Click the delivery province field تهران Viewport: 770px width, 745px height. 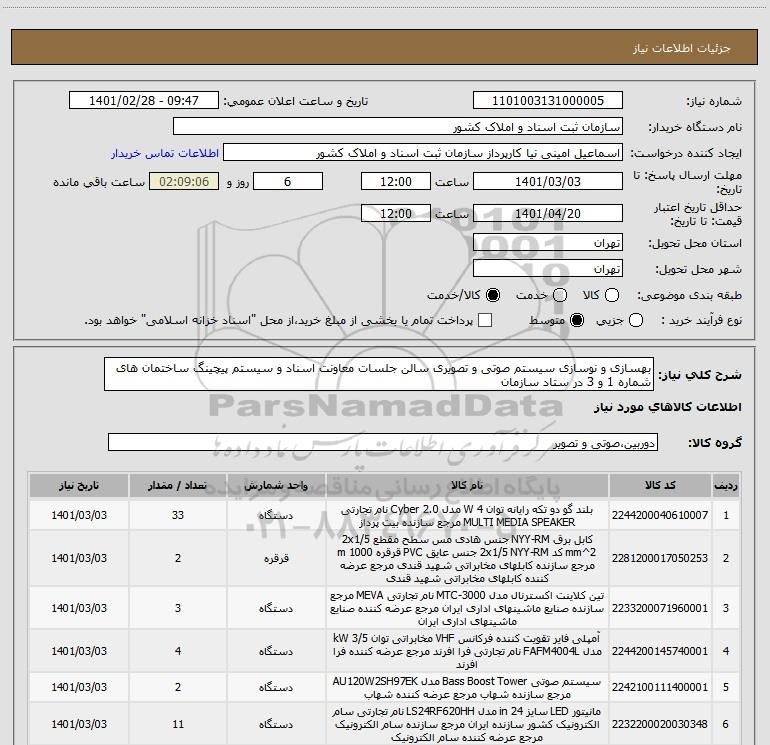click(x=548, y=243)
